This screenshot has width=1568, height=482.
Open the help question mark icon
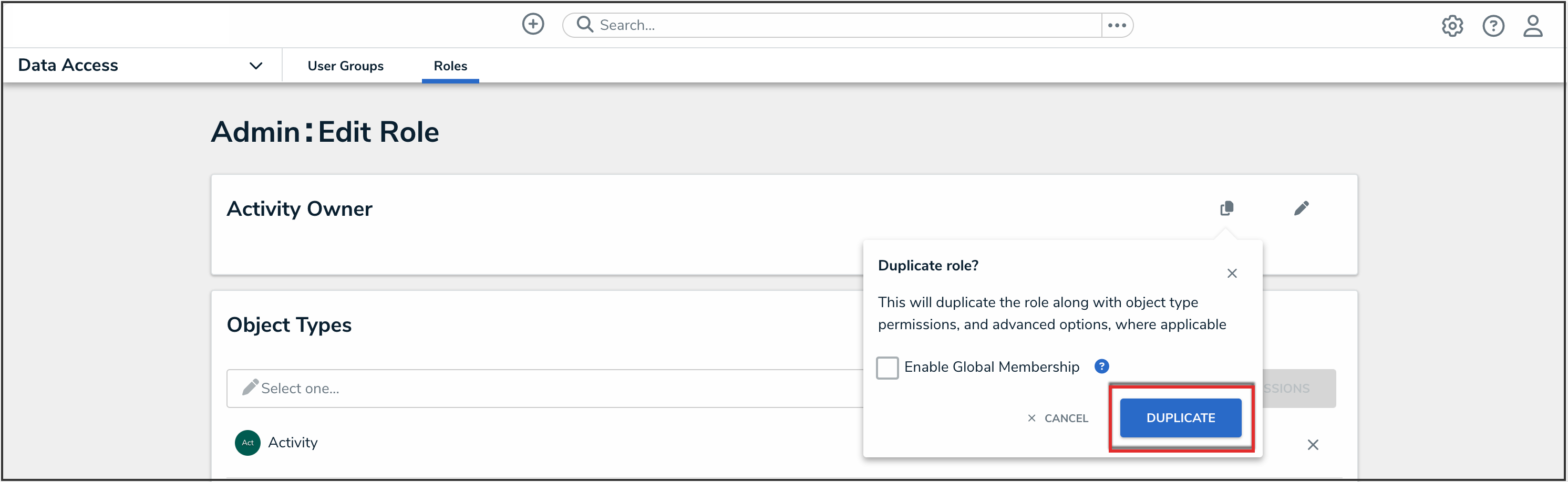click(x=1492, y=26)
